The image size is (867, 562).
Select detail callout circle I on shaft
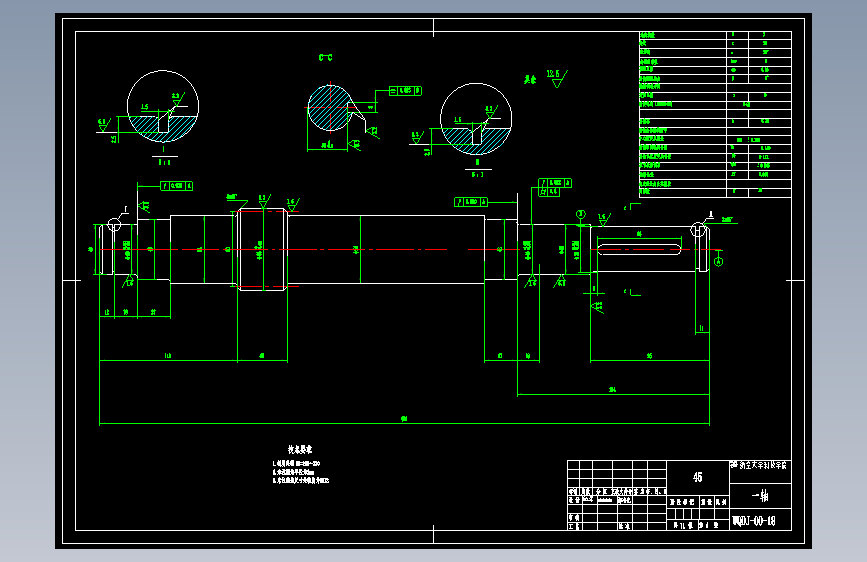(114, 225)
